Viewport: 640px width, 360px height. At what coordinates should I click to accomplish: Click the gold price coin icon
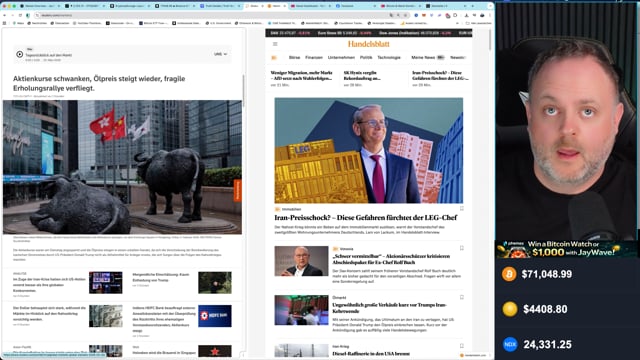click(x=510, y=309)
